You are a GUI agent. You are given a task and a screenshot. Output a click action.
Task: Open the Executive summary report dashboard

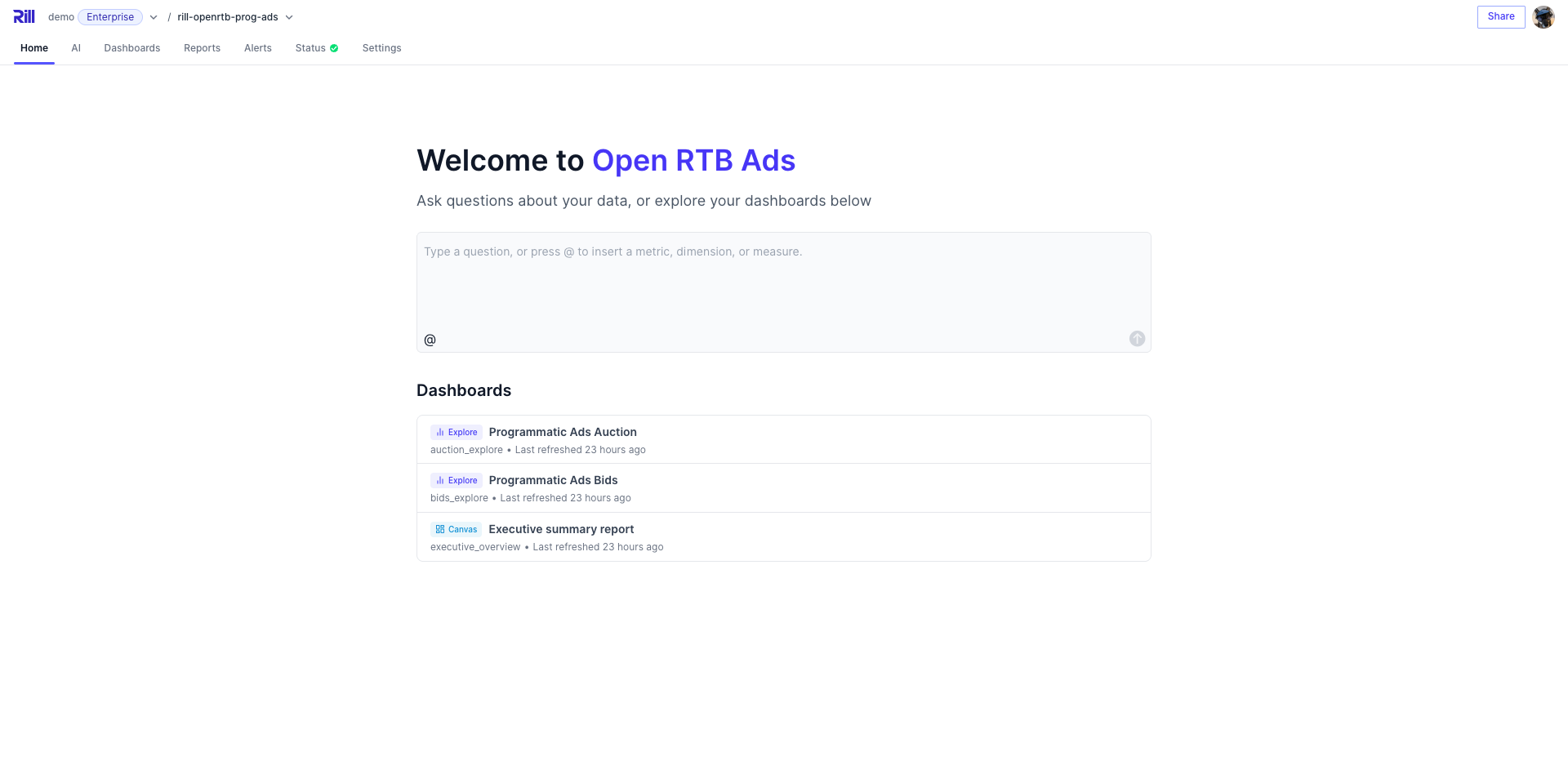561,529
